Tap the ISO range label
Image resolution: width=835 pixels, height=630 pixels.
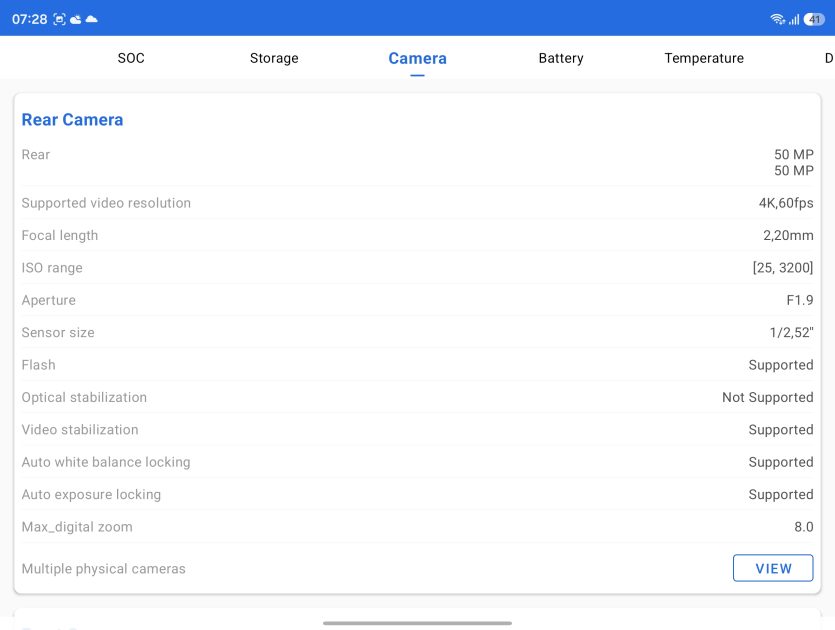52,268
